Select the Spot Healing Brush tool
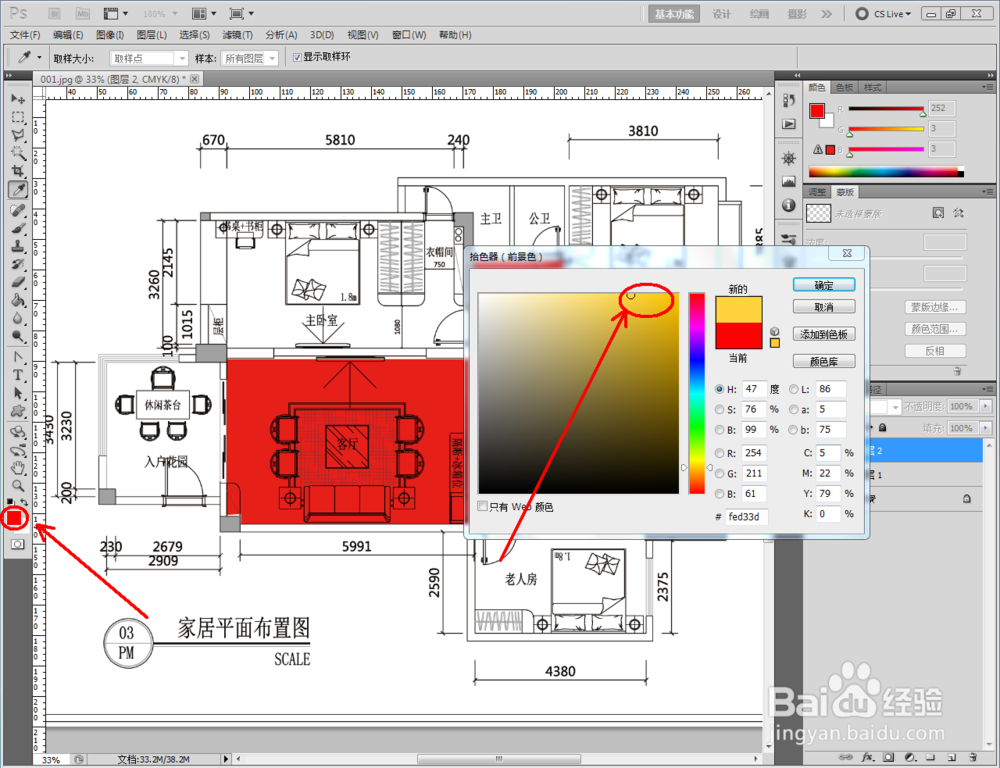 coord(18,210)
